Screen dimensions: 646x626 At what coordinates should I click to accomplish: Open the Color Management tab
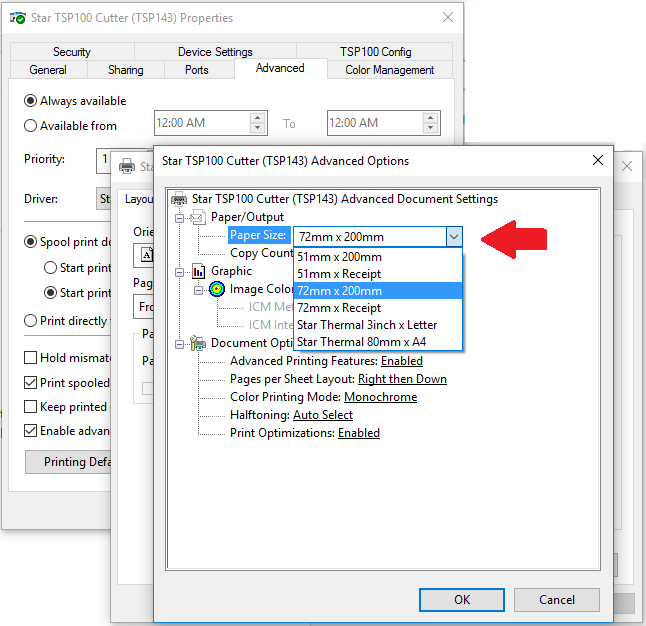coord(390,70)
